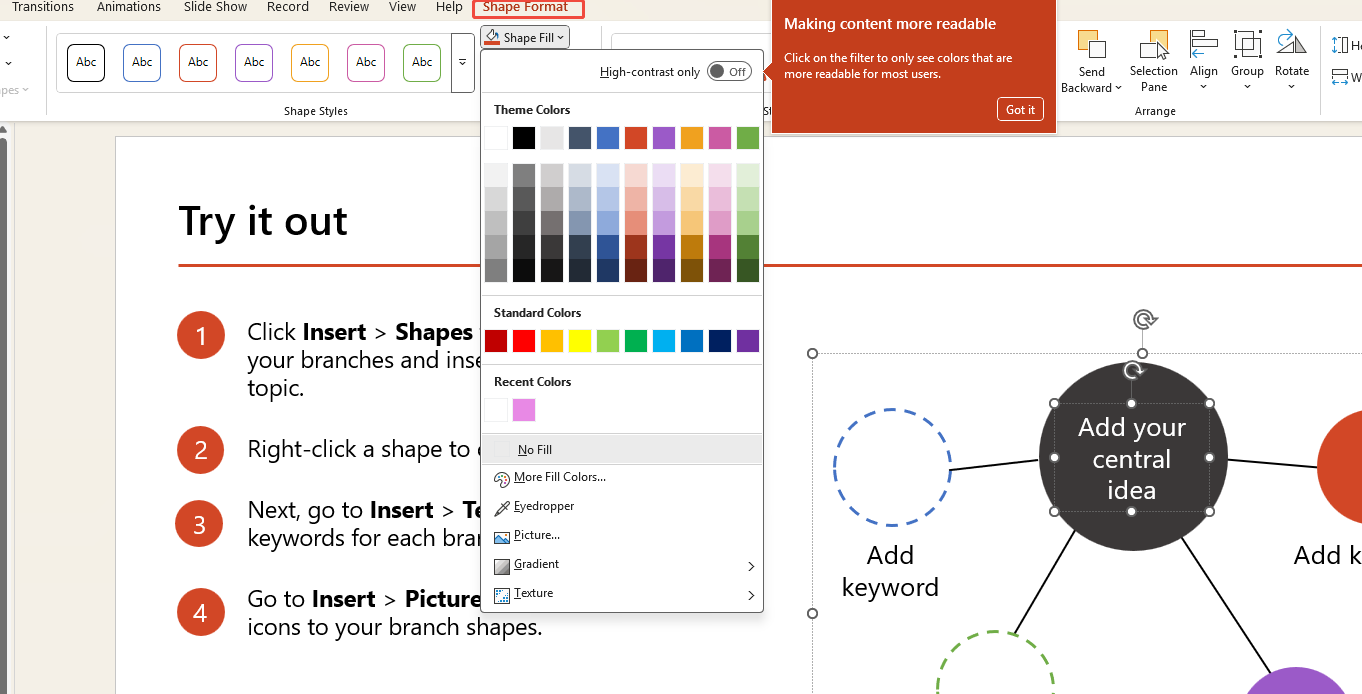Switch to the Review tab

click(348, 7)
